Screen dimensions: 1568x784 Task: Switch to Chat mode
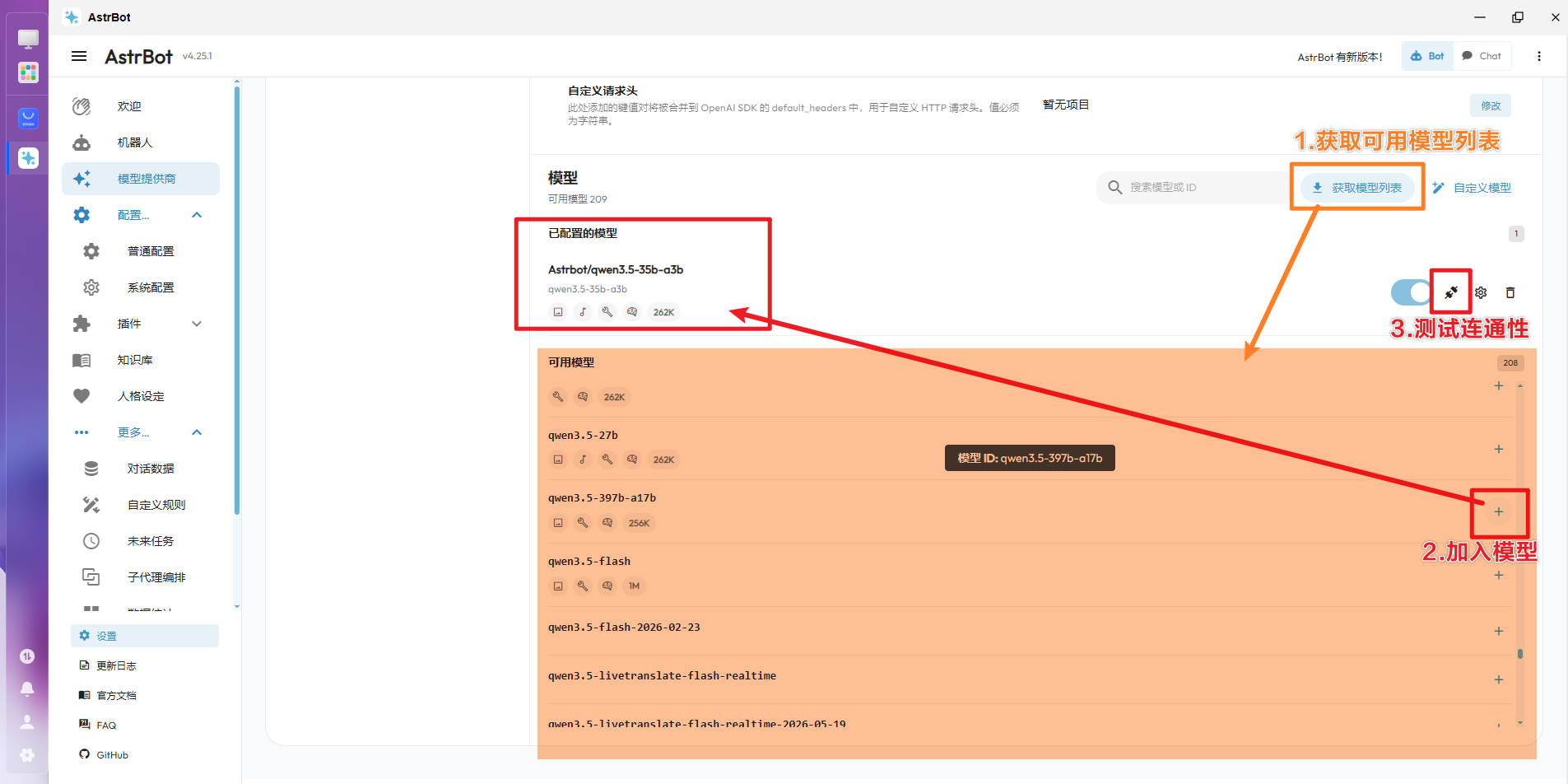pos(1482,56)
